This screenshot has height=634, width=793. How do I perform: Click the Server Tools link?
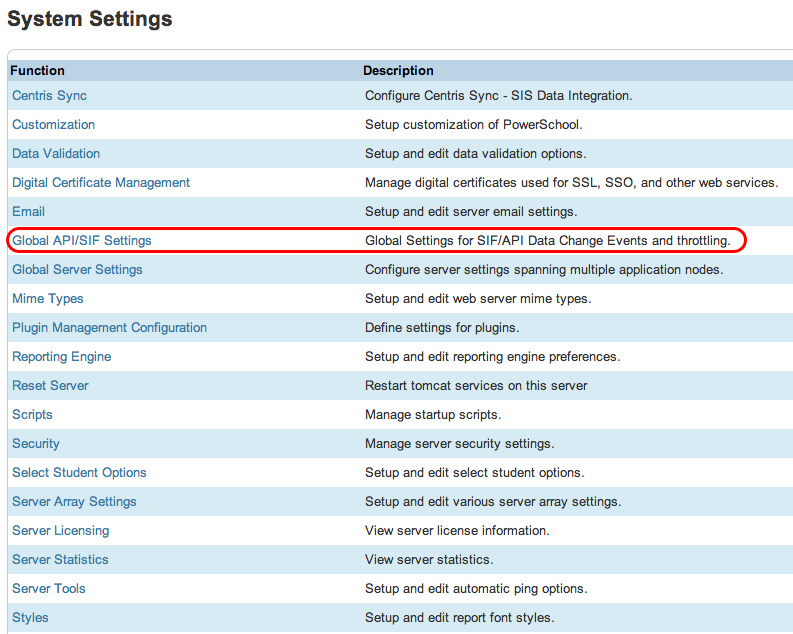tap(48, 589)
